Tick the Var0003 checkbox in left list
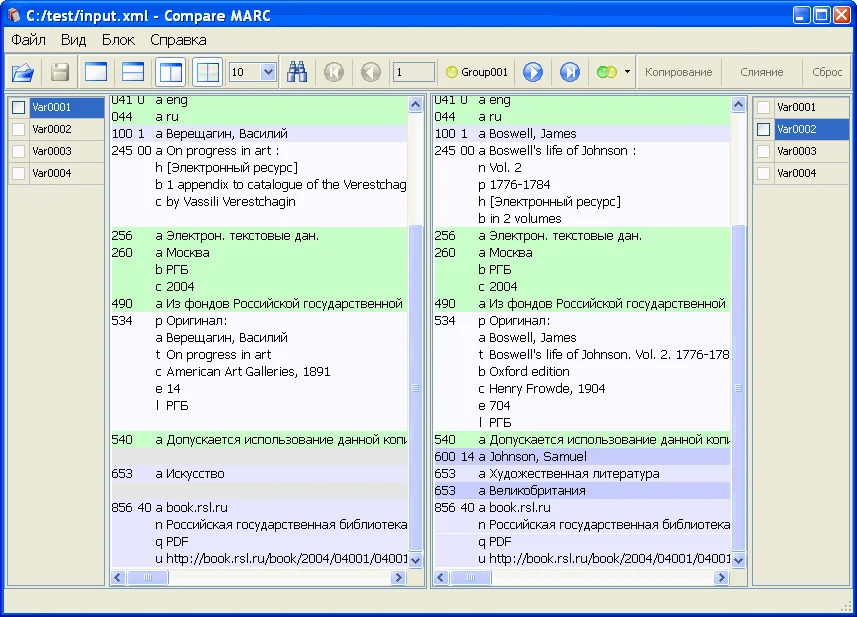Viewport: 857px width, 617px height. coord(19,152)
